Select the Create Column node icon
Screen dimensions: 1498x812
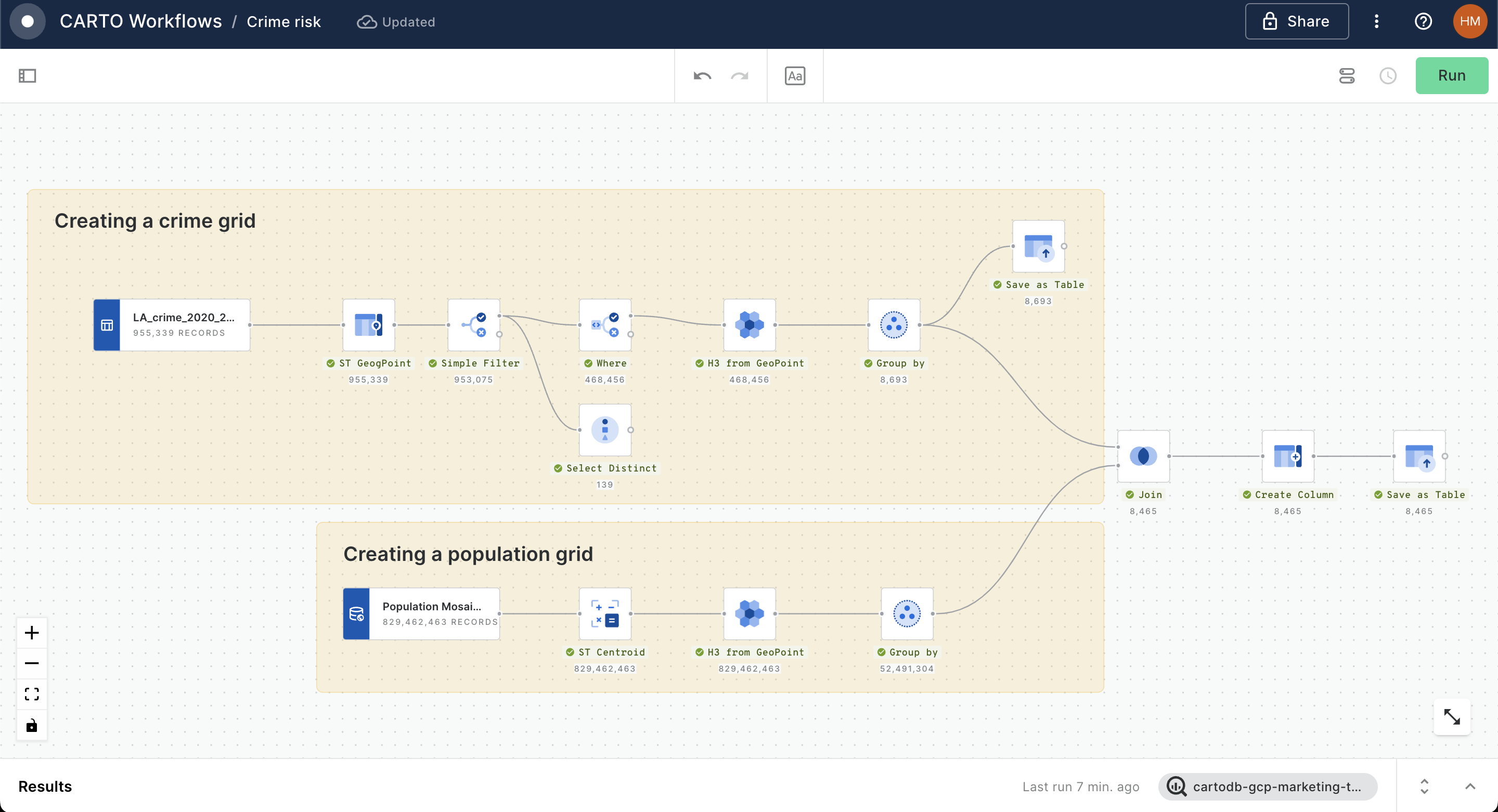click(1288, 456)
